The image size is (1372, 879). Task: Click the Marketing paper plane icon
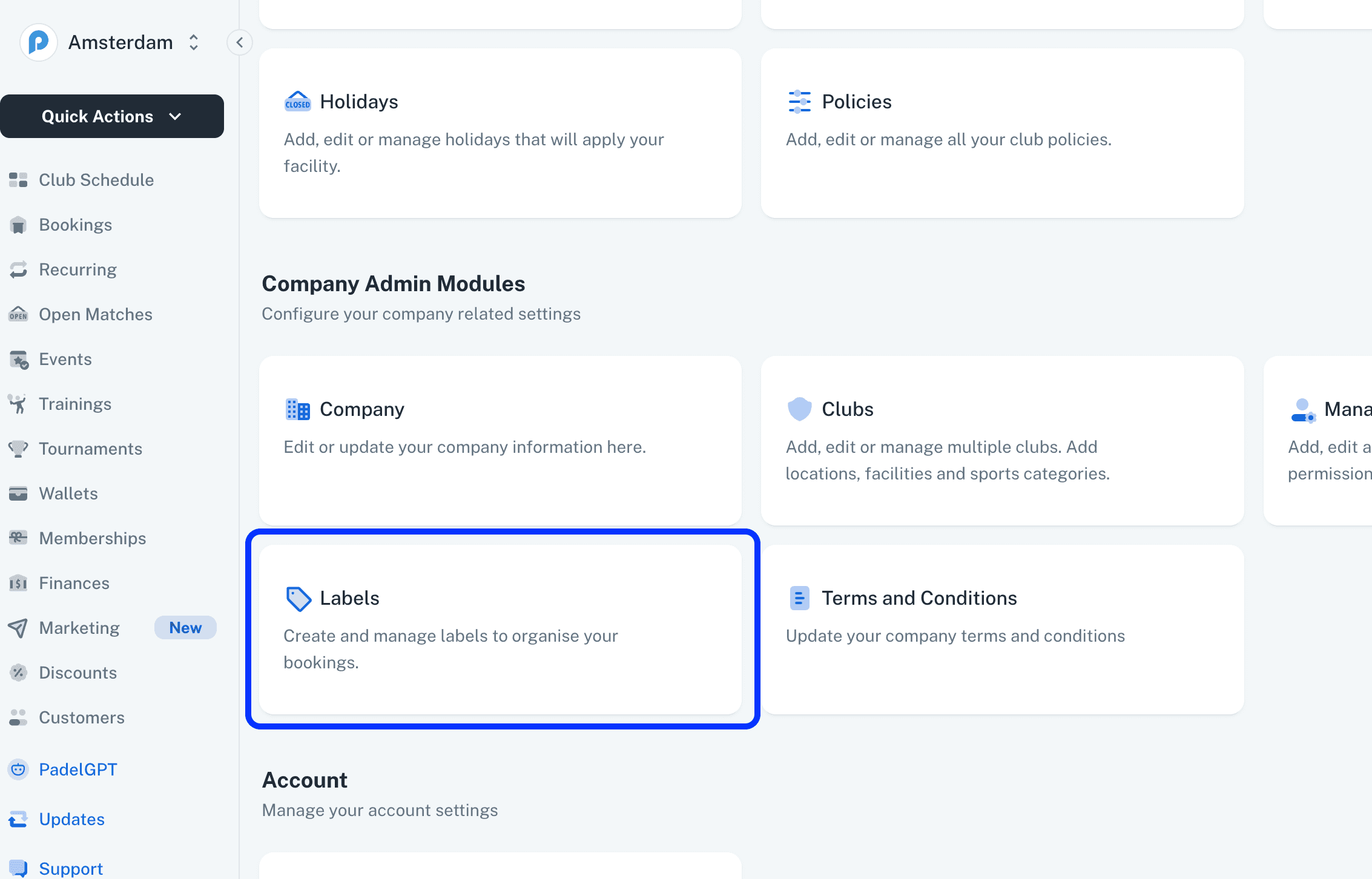click(x=18, y=628)
